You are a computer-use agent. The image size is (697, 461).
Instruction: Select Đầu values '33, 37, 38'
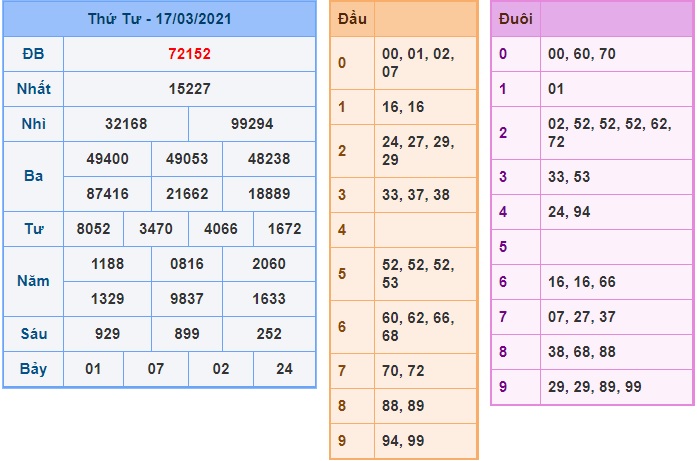(x=416, y=195)
